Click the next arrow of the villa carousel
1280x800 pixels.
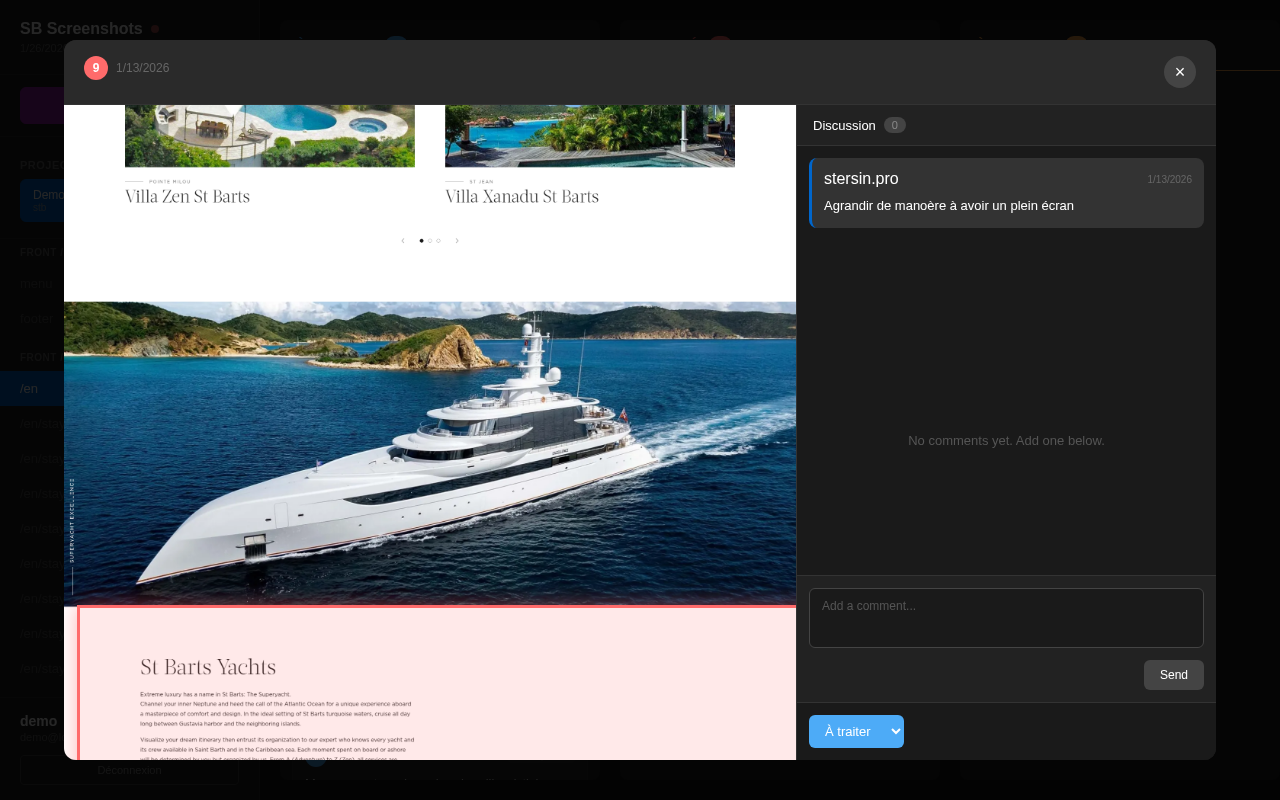click(x=457, y=241)
